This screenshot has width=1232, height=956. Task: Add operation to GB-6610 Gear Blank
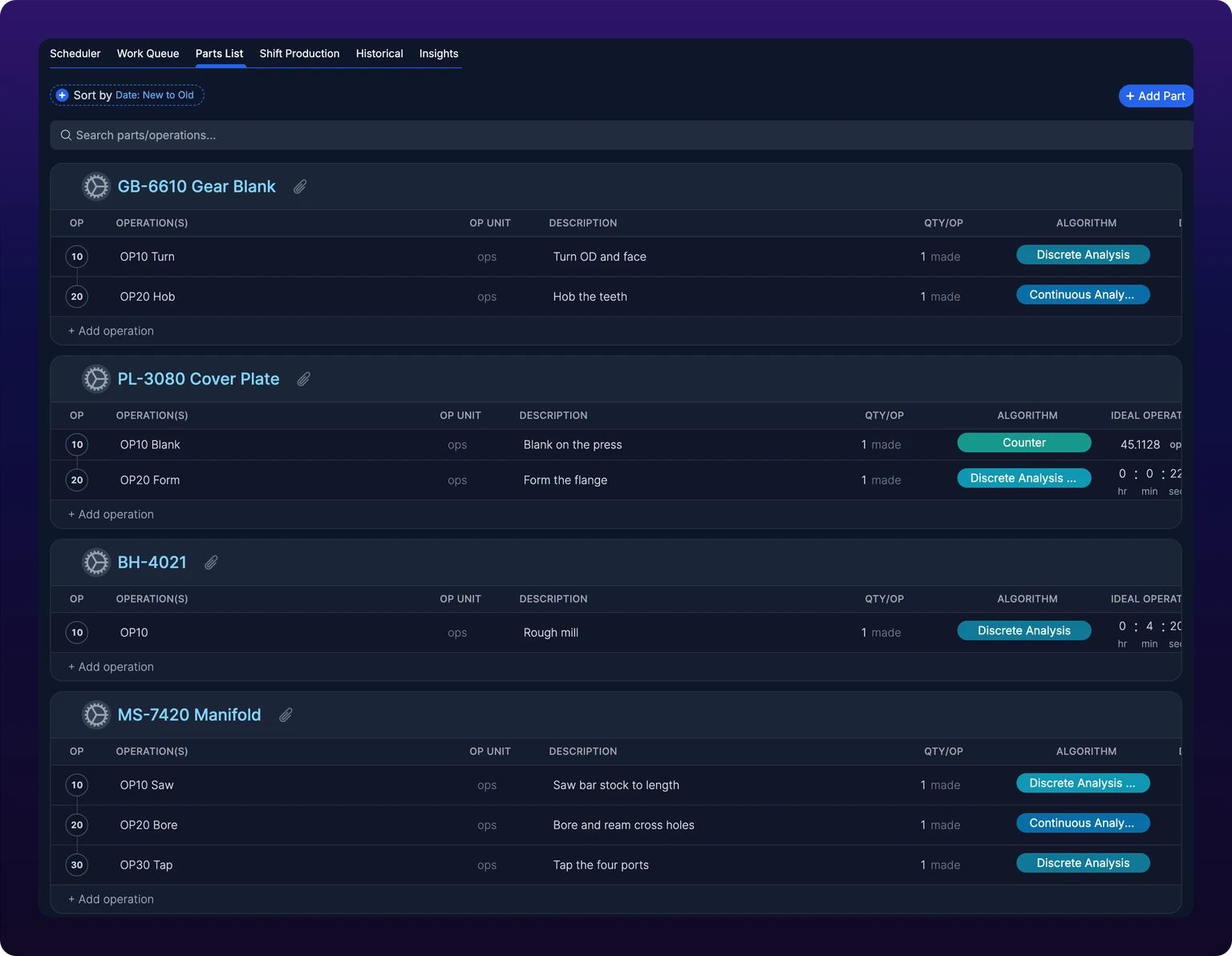(x=111, y=331)
